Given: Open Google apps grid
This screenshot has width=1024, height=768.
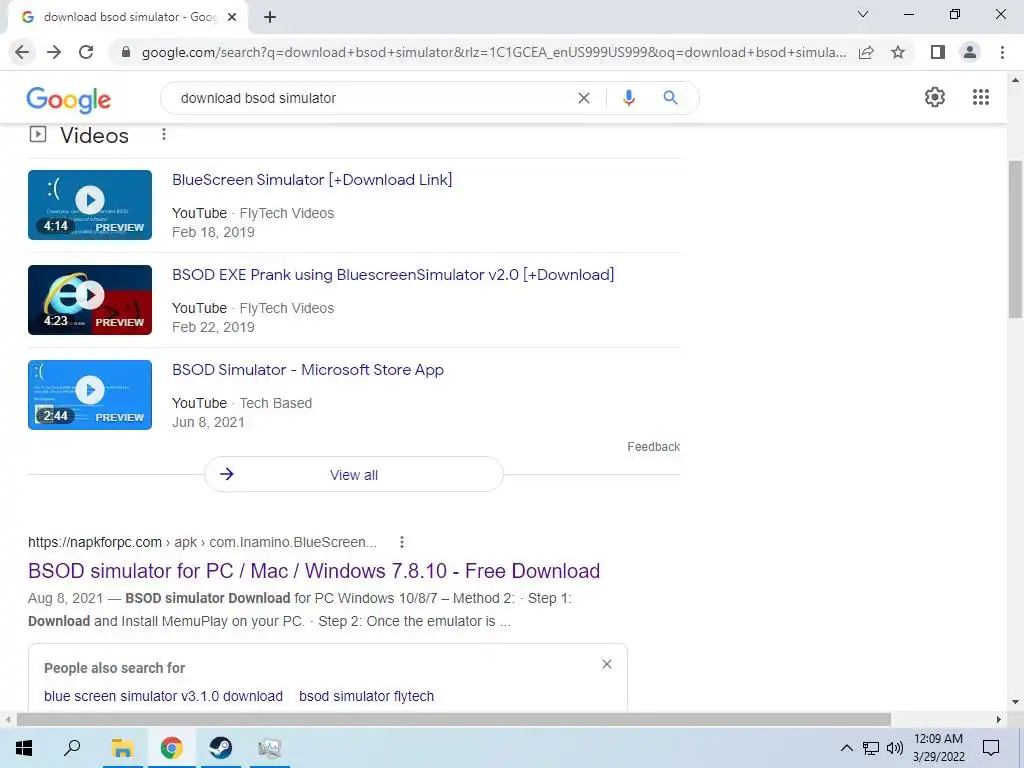Looking at the screenshot, I should (x=980, y=97).
